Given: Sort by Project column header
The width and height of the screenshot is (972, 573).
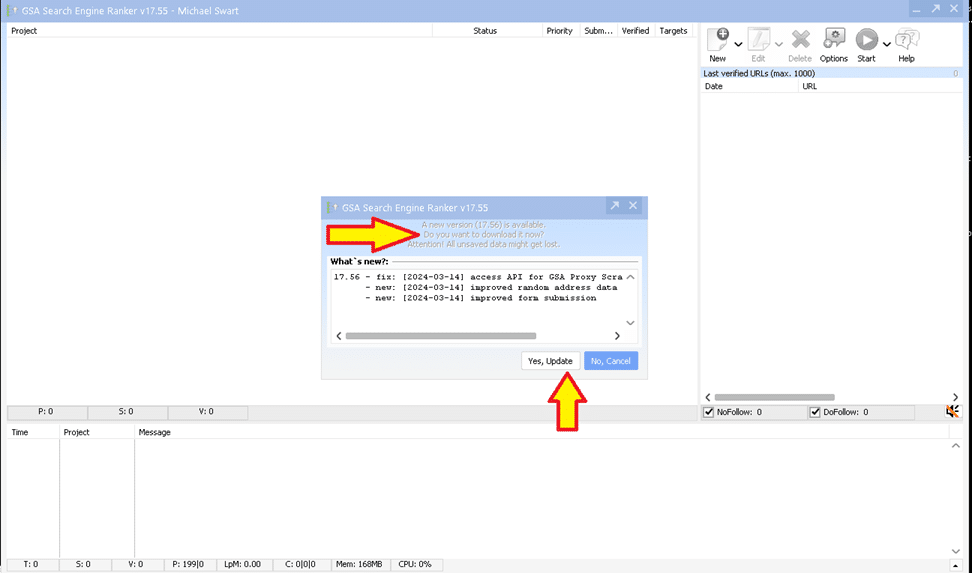Looking at the screenshot, I should point(219,30).
